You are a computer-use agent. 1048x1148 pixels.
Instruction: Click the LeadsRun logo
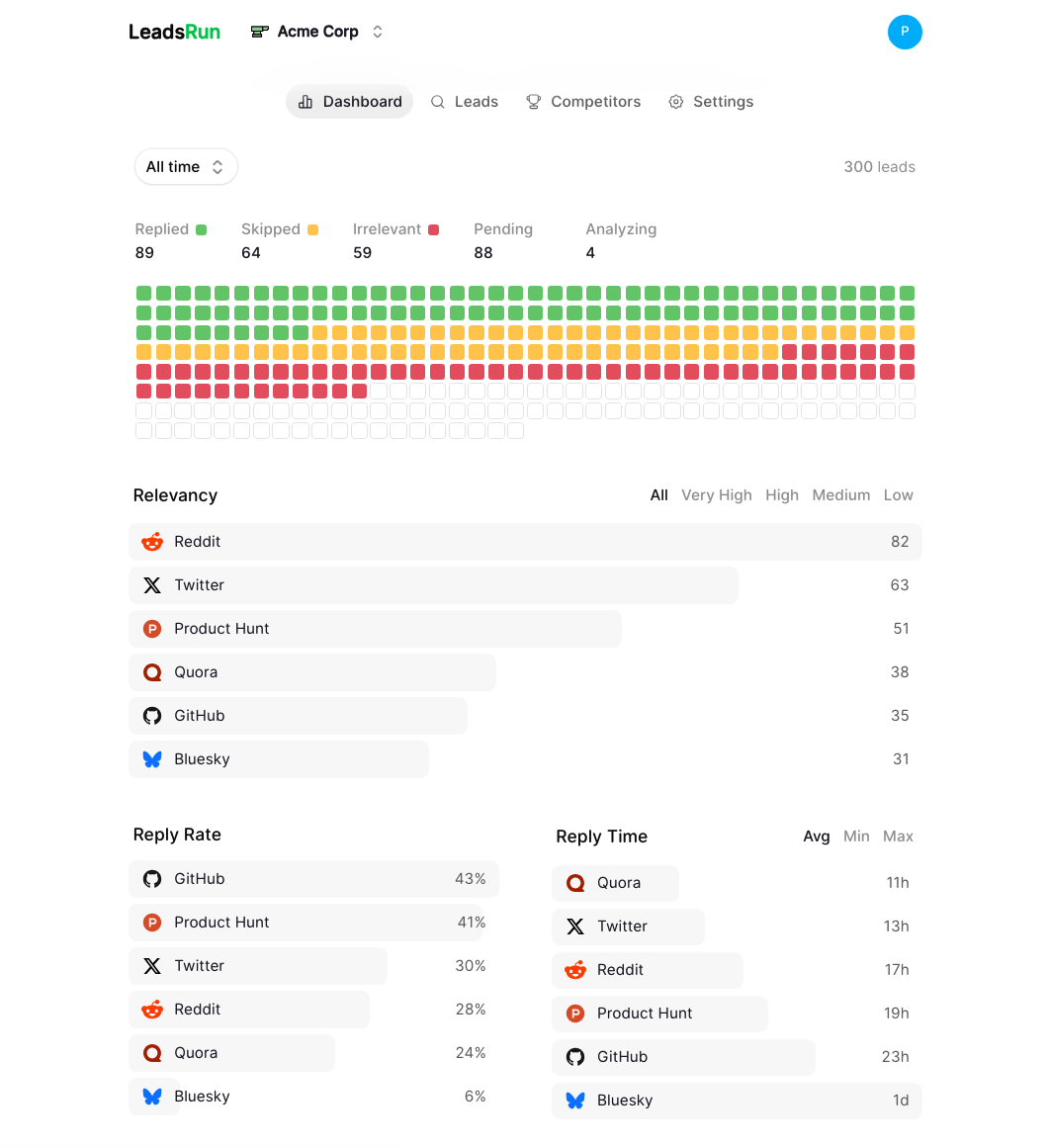click(174, 31)
